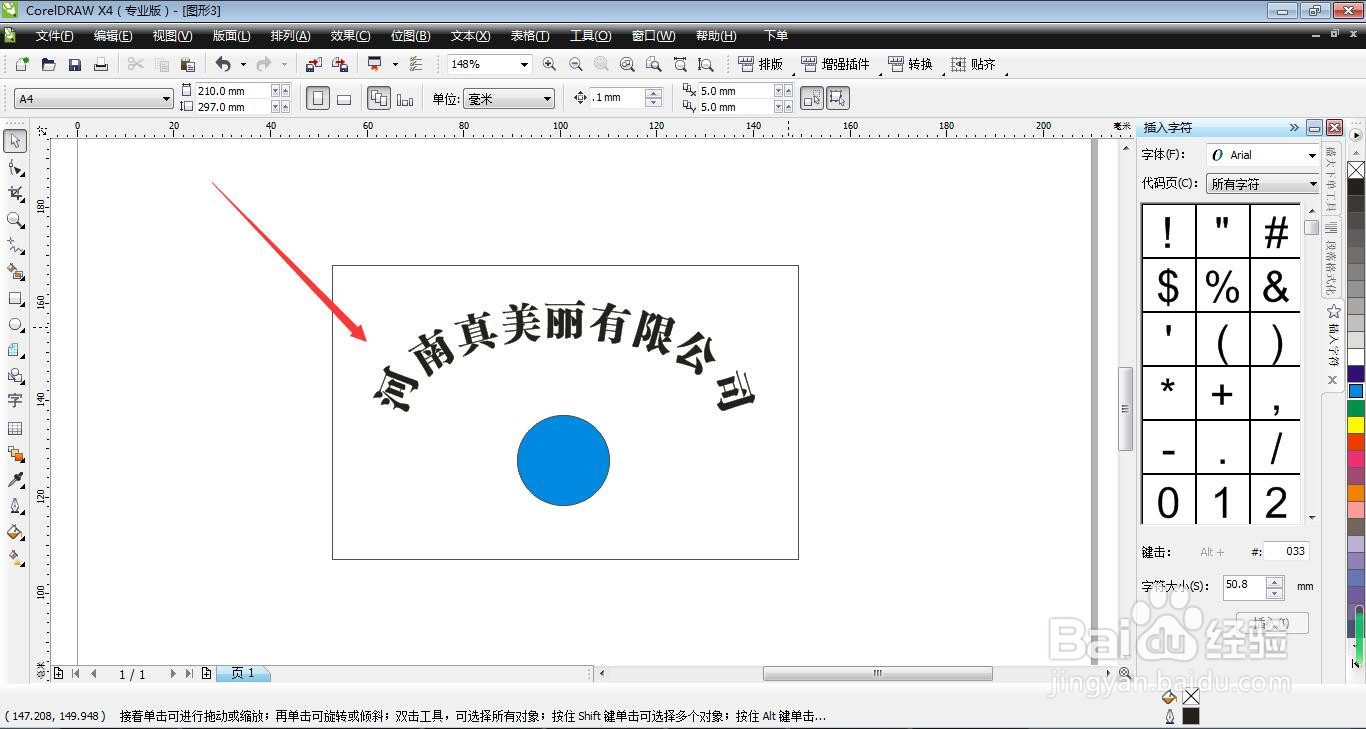
Task: Select the Outline pen tool
Action: click(x=15, y=506)
